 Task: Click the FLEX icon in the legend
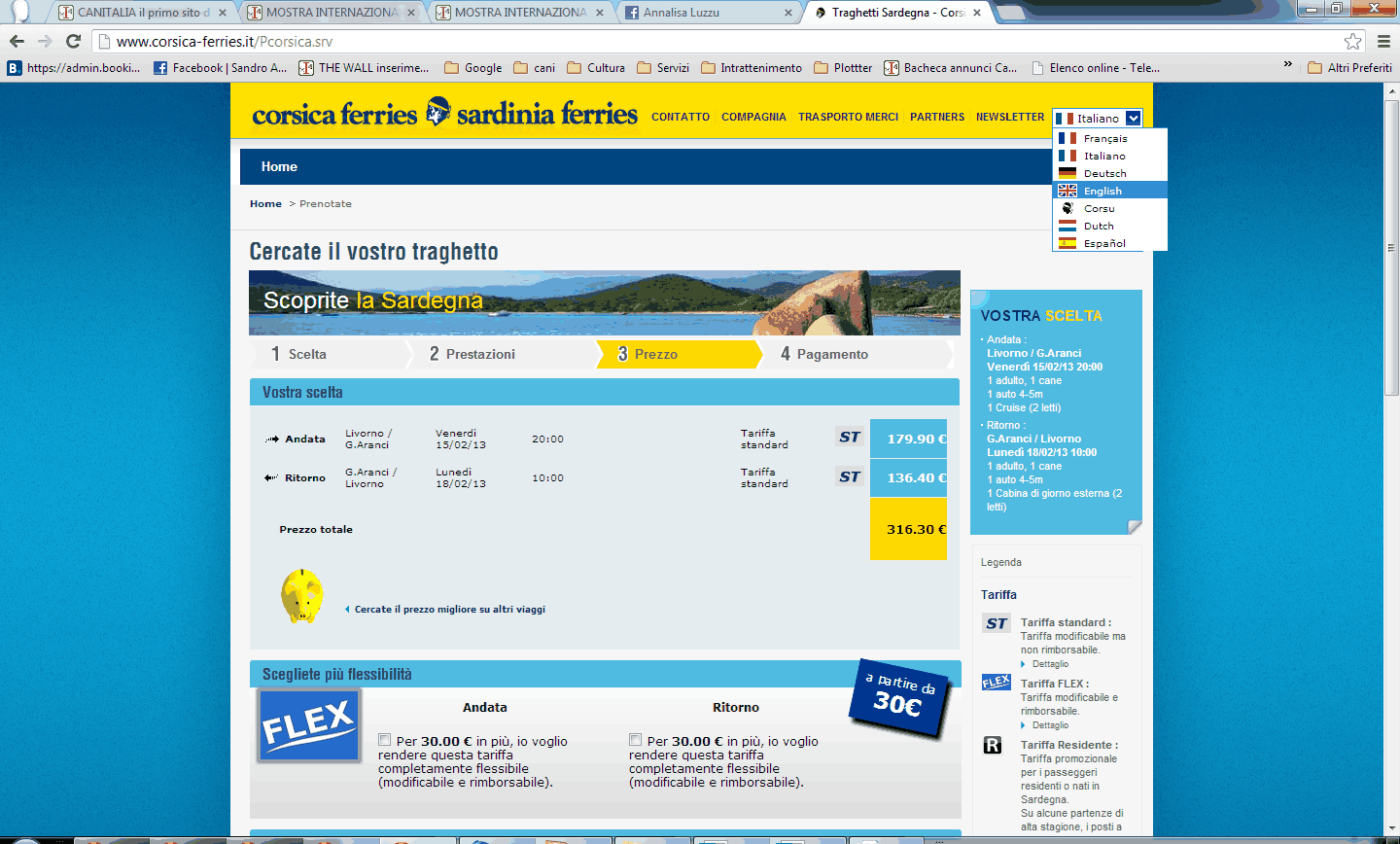[x=997, y=683]
